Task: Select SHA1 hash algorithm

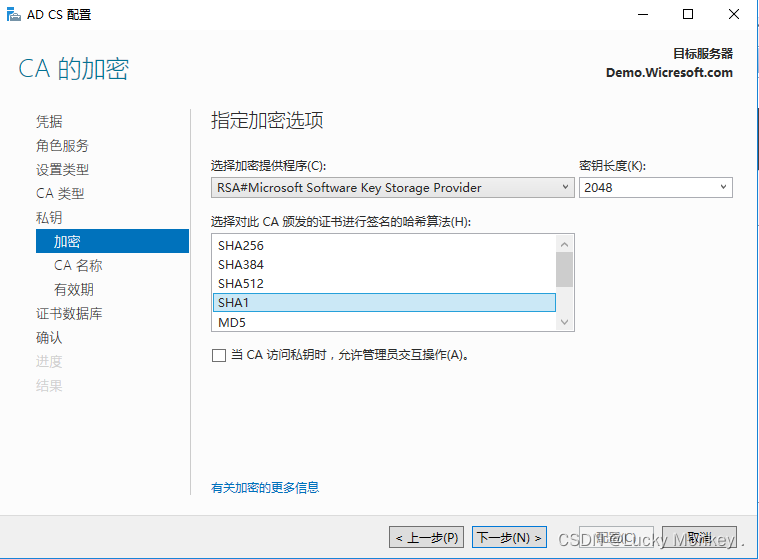Action: pyautogui.click(x=384, y=302)
